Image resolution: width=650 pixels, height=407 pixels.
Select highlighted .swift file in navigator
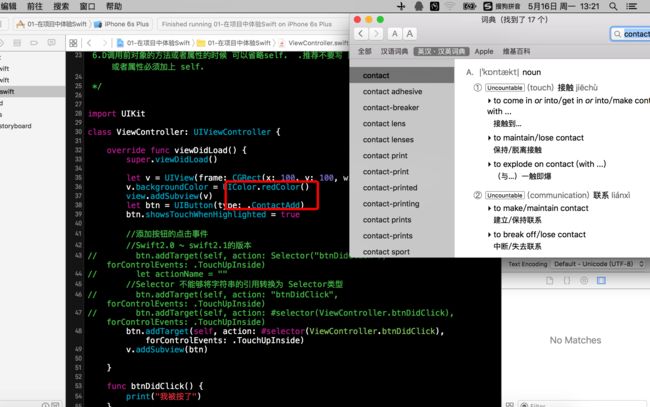coord(32,91)
